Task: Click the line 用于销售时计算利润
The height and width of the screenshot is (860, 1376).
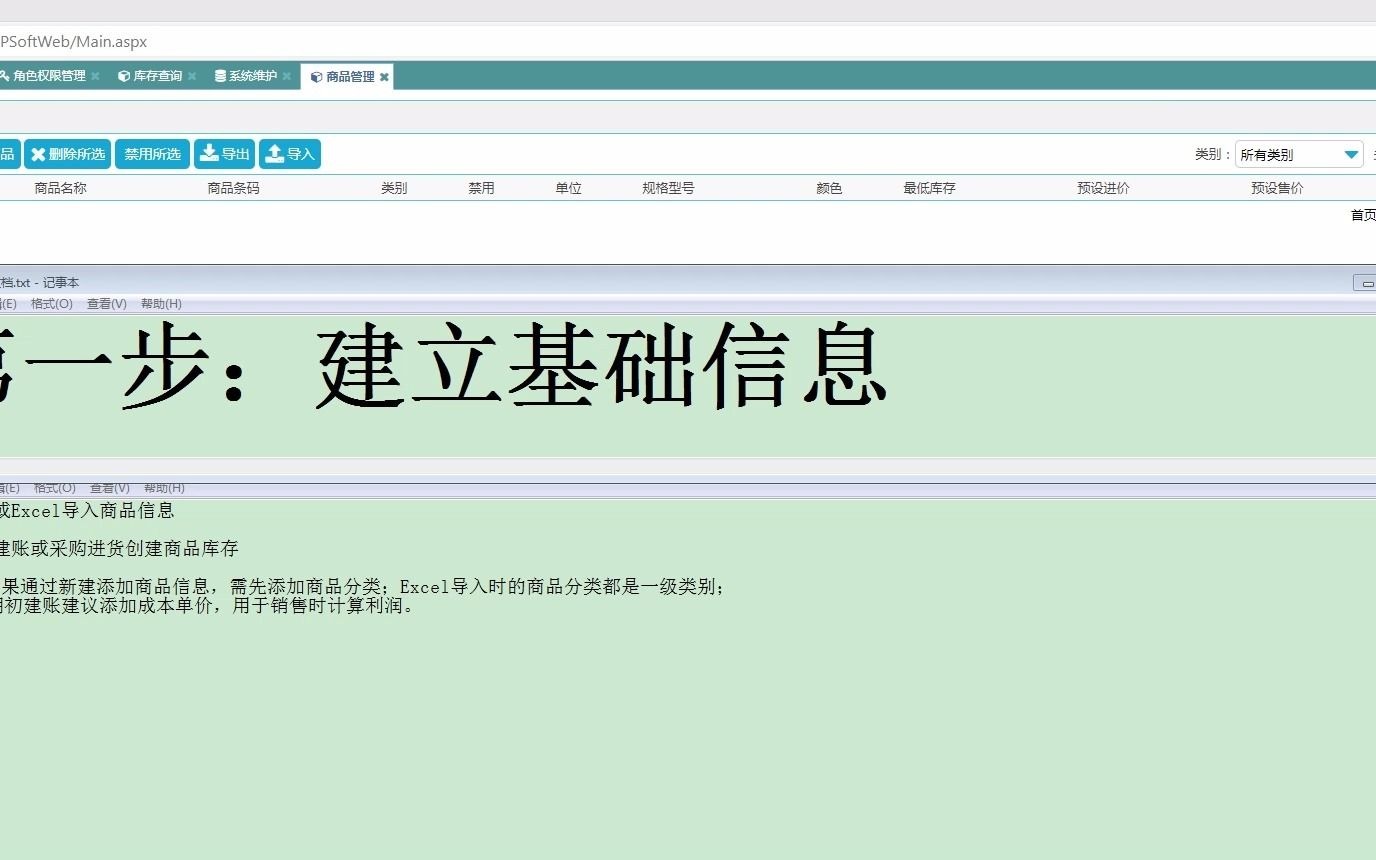Action: [x=207, y=605]
